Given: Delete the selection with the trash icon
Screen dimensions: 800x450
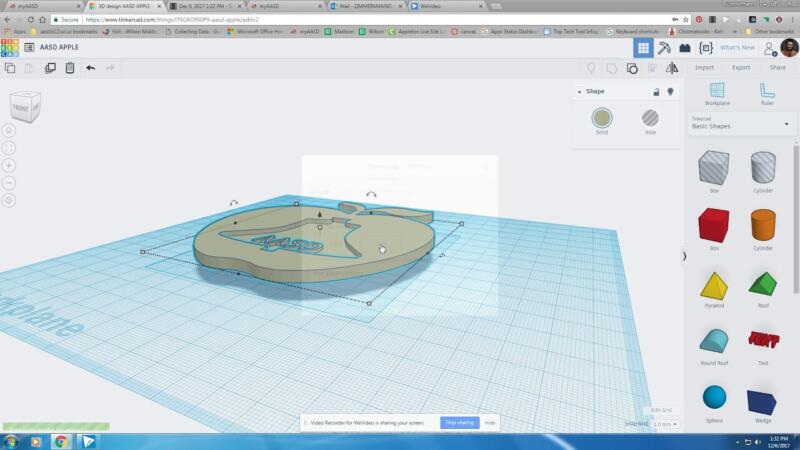Looking at the screenshot, I should (x=70, y=68).
